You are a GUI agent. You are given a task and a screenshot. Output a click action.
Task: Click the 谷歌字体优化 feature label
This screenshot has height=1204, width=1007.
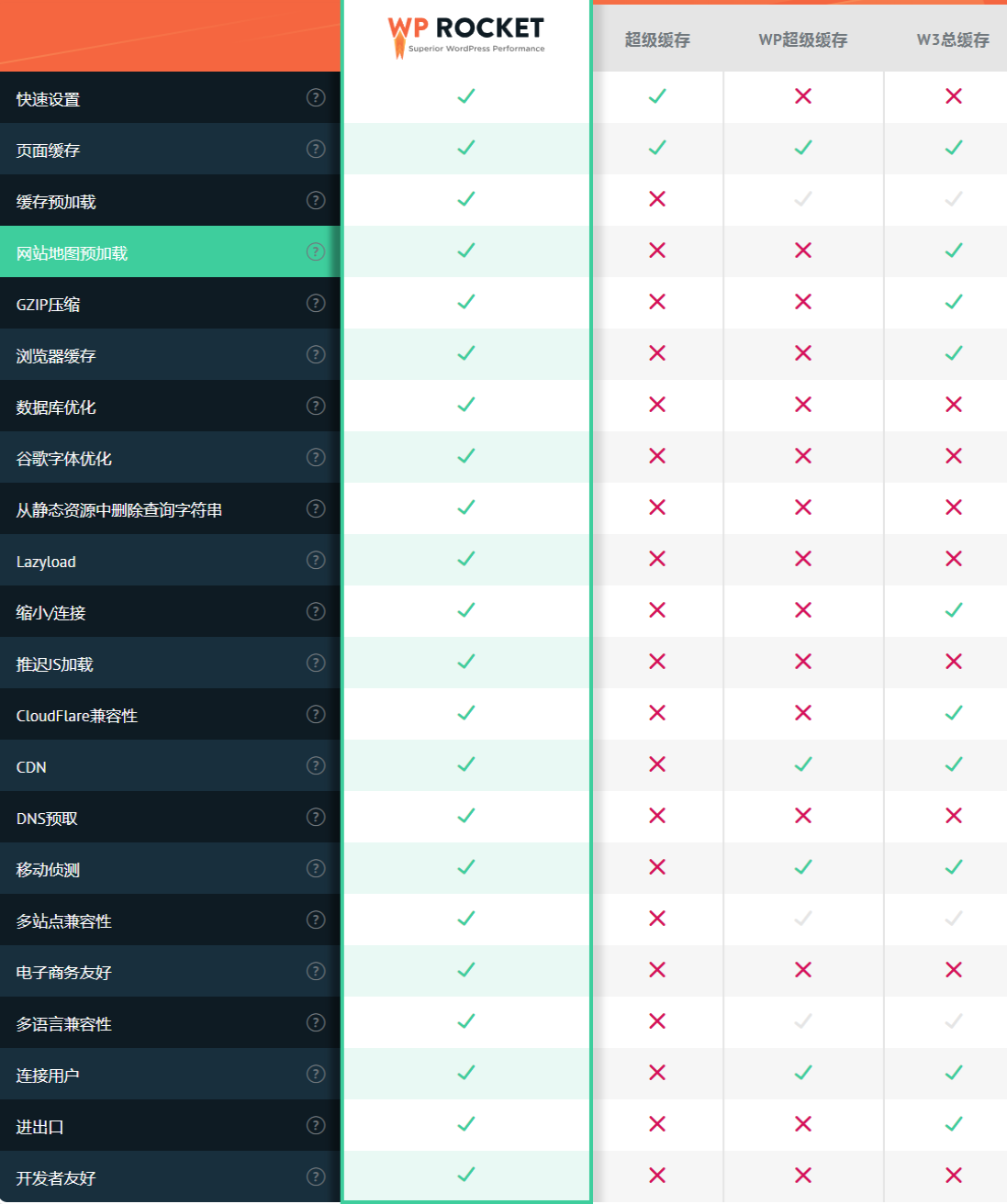(x=64, y=459)
